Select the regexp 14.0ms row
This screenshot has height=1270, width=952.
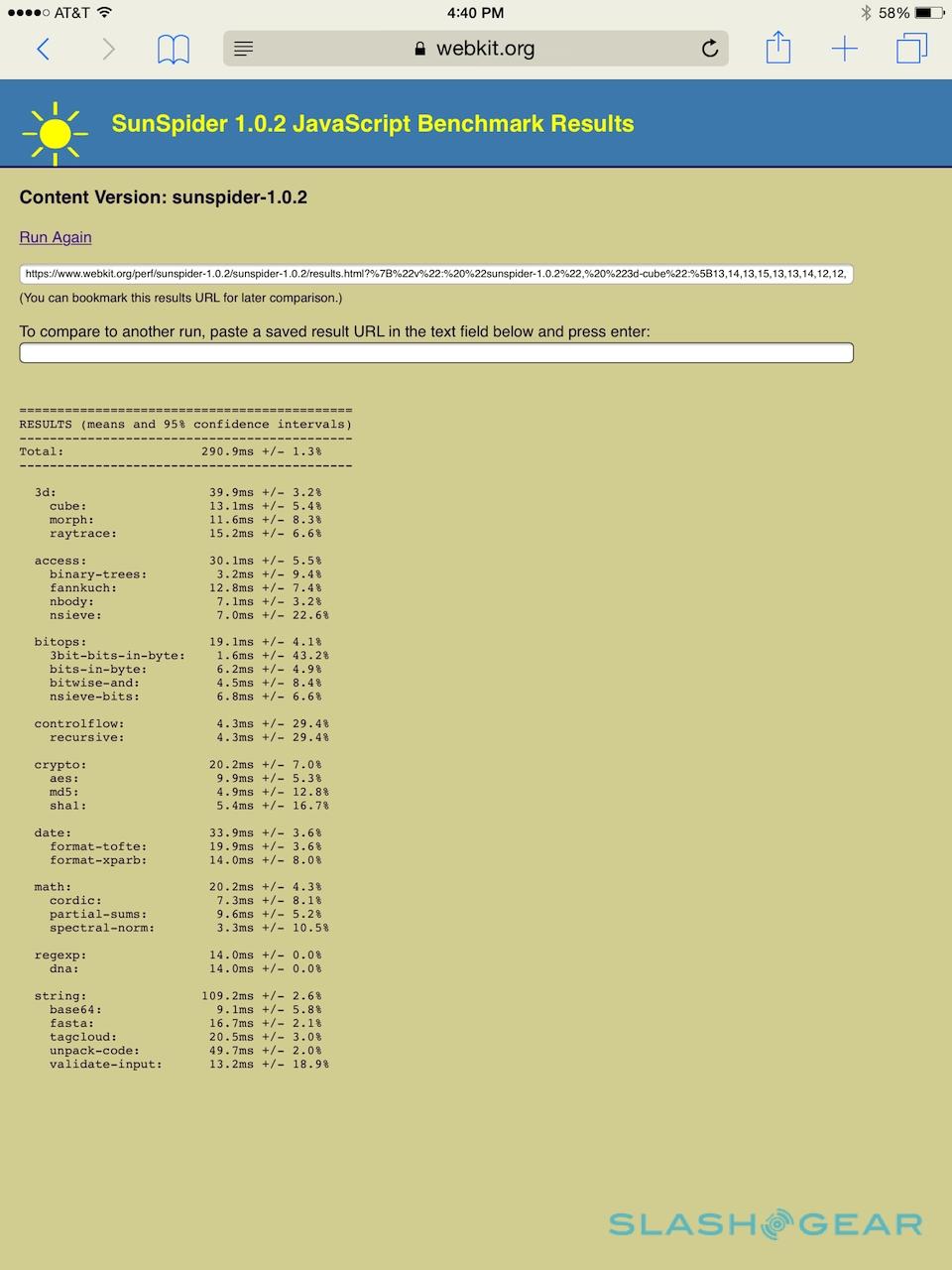(x=178, y=956)
